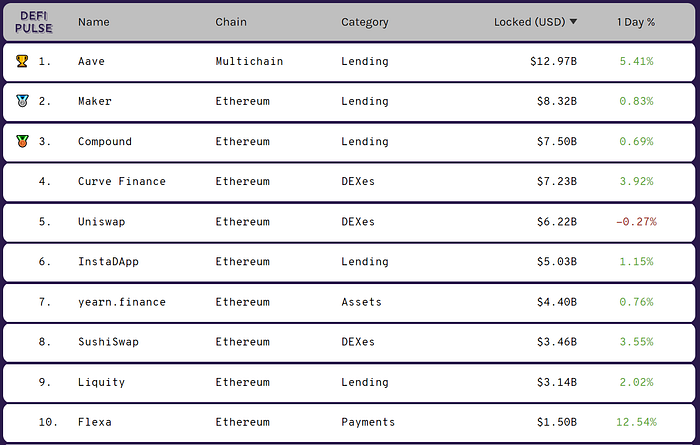Select the Liquity row
This screenshot has height=445, width=700.
(x=349, y=382)
